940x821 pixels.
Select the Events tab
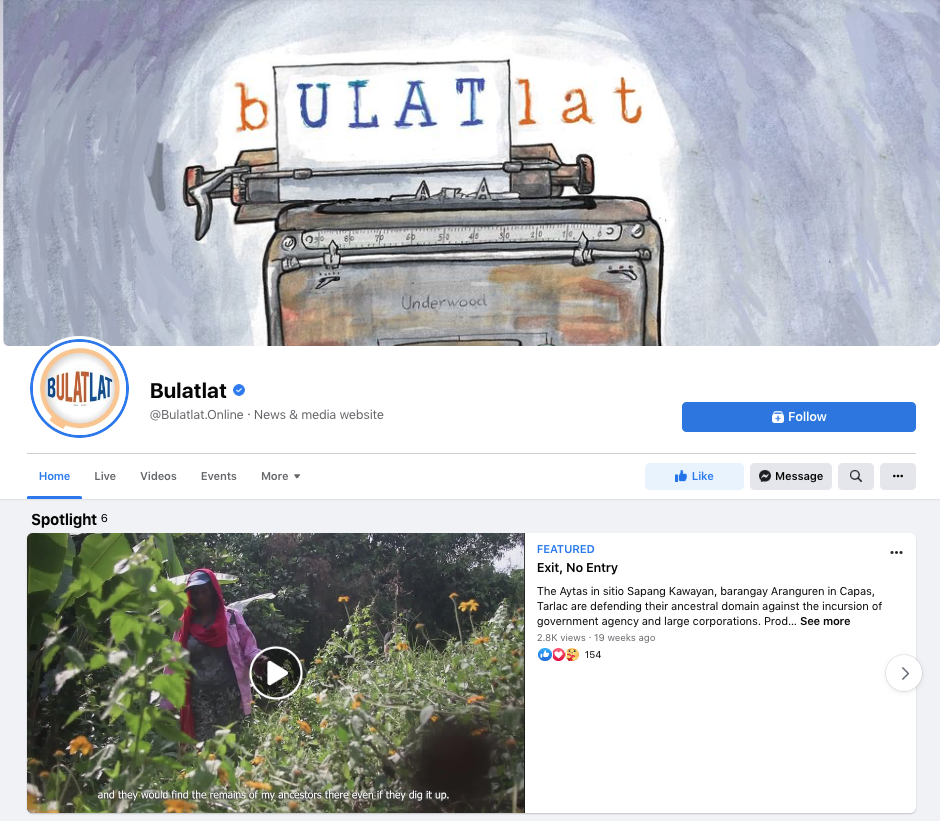pos(219,476)
